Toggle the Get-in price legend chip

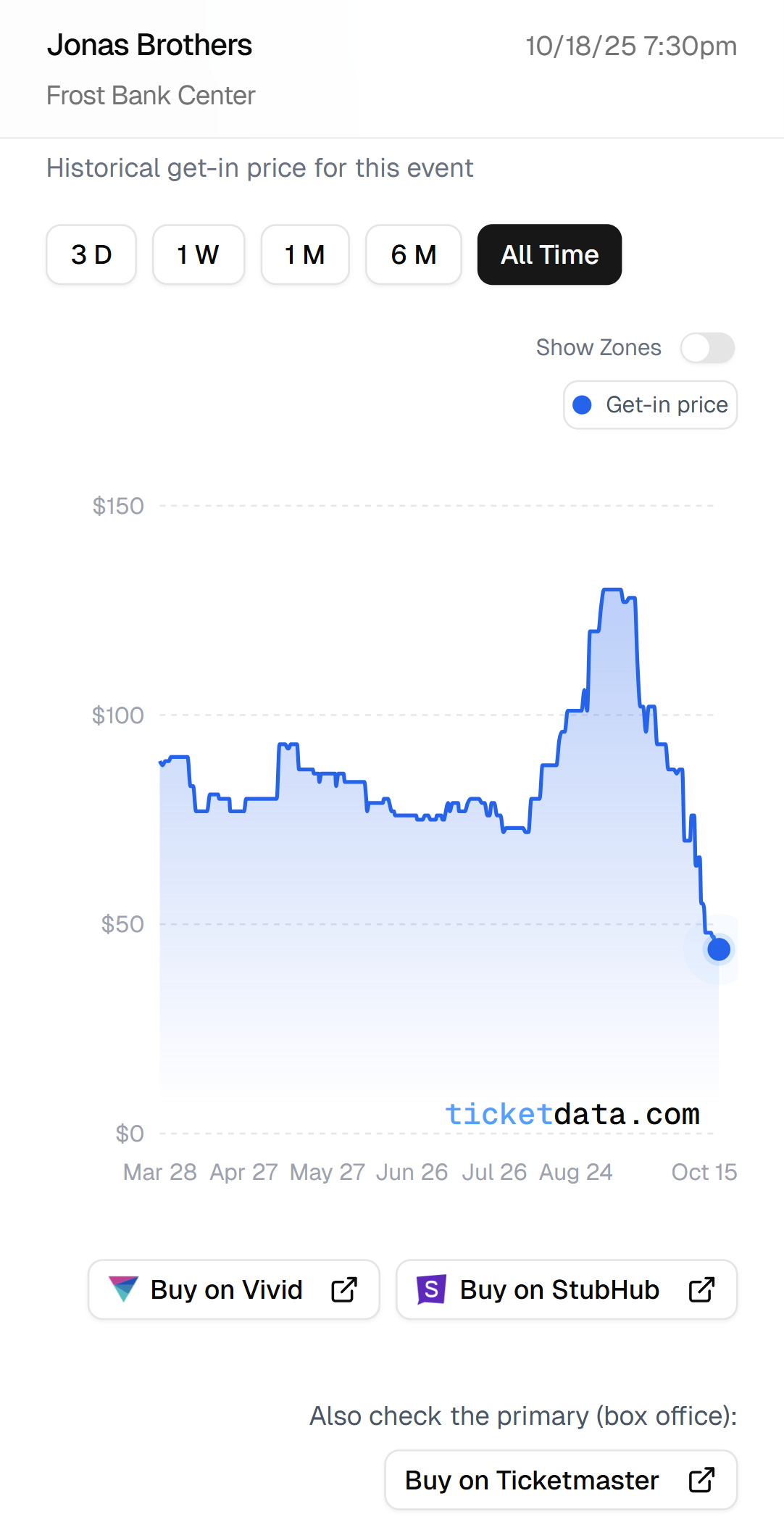coord(649,404)
